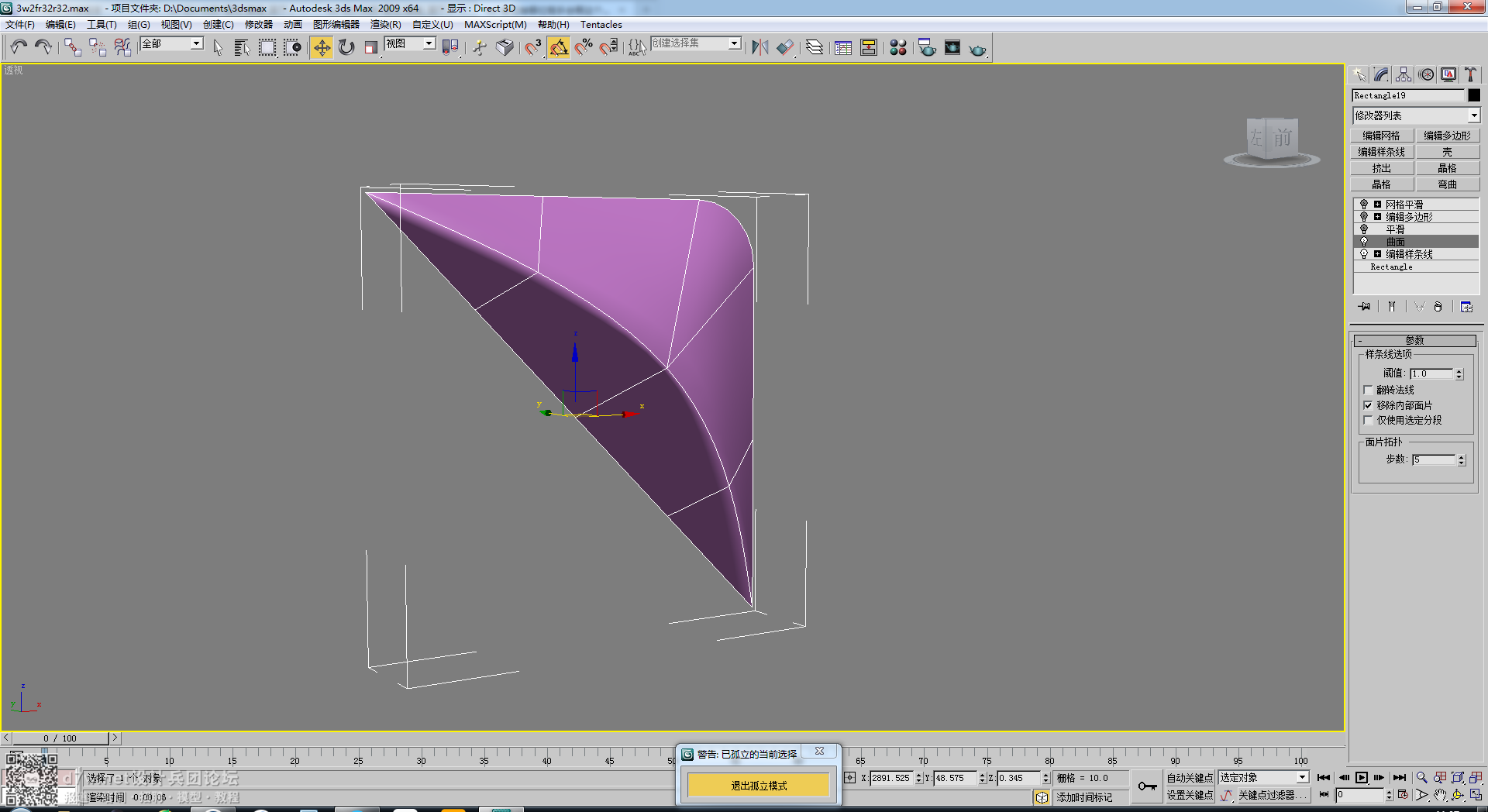The image size is (1488, 812).
Task: Collapse the 参数 rollout header
Action: (x=1415, y=340)
